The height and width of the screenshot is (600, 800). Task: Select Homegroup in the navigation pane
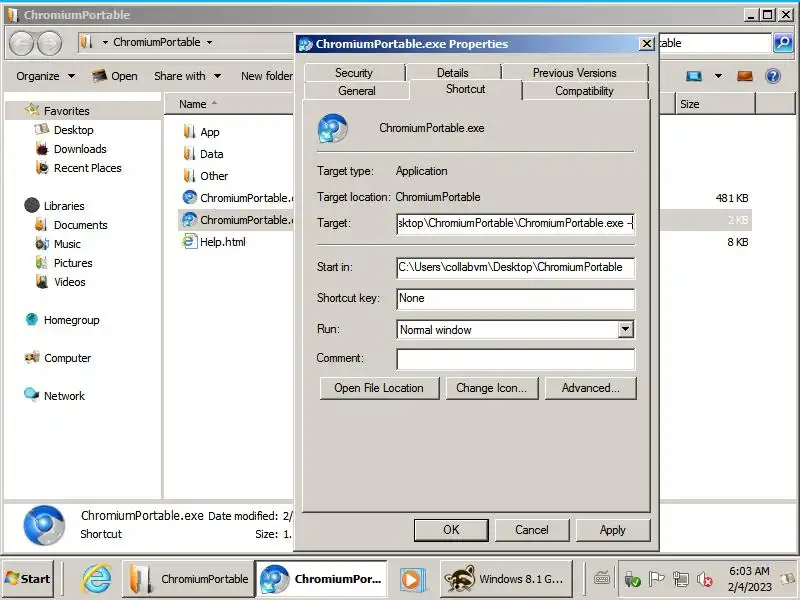tap(71, 320)
